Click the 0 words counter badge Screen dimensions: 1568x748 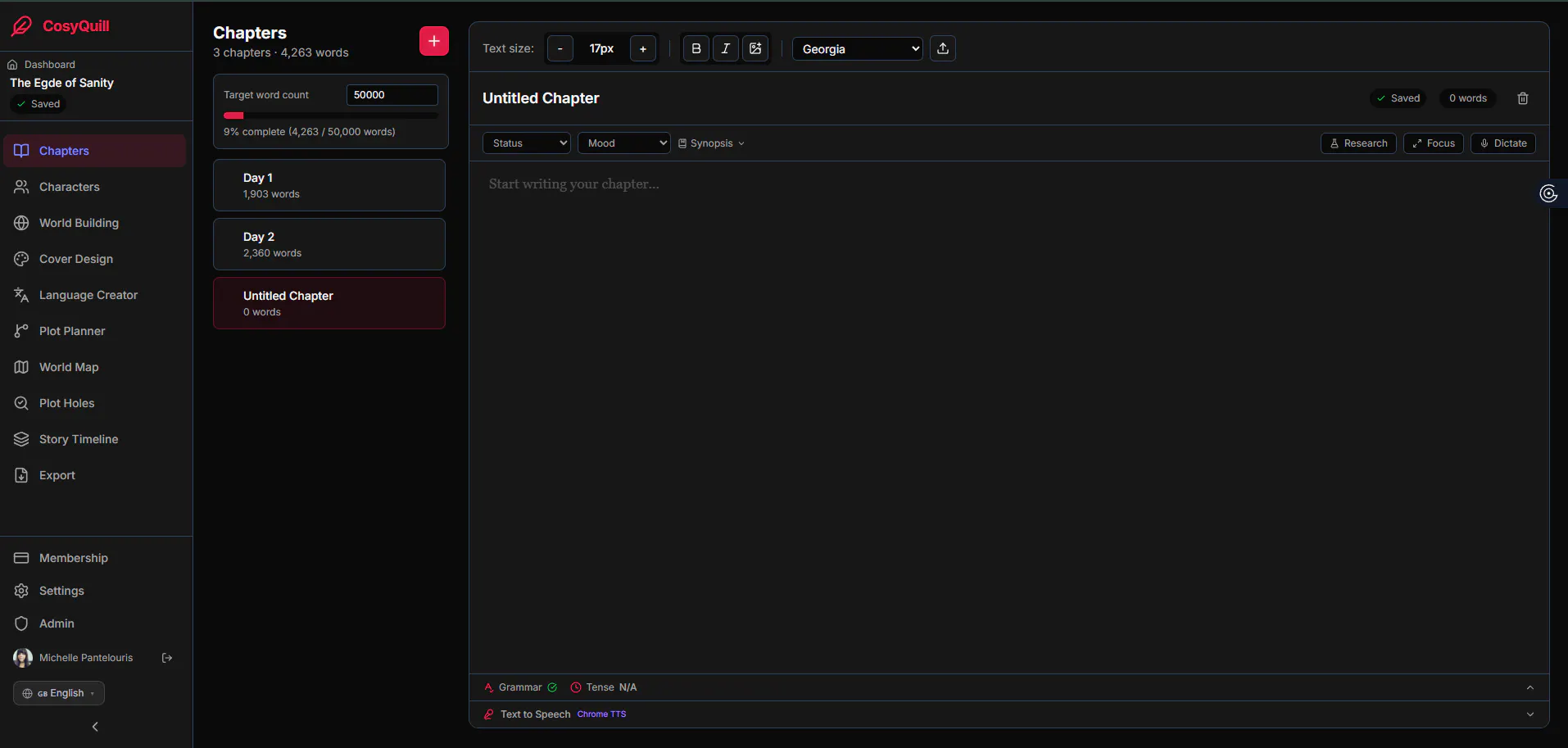click(1468, 98)
